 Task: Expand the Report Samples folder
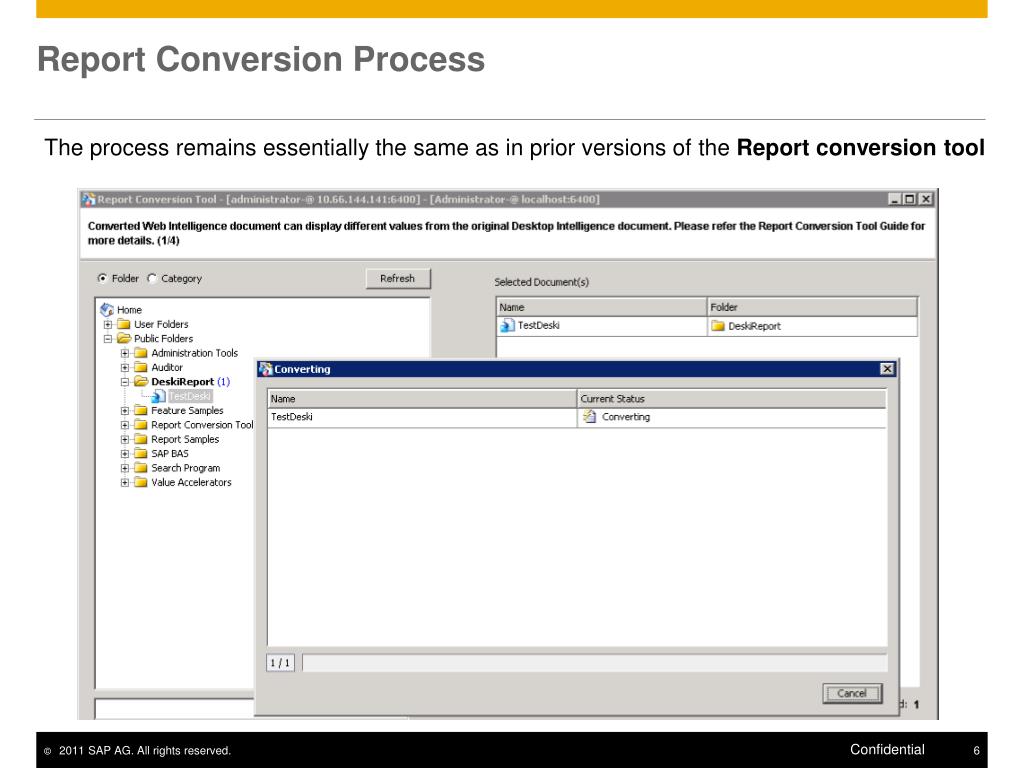tap(125, 439)
